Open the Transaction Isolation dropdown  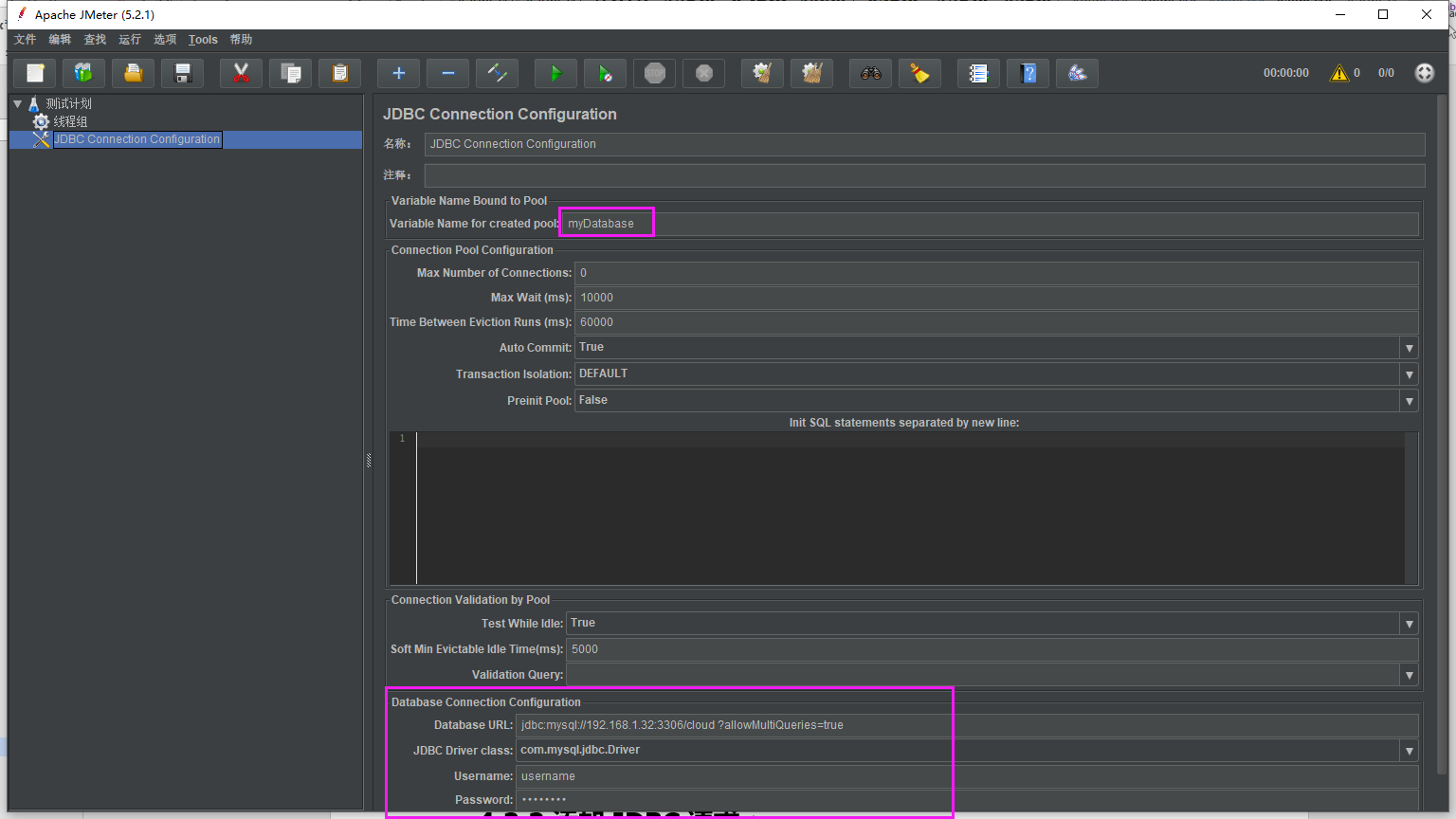pyautogui.click(x=1409, y=374)
